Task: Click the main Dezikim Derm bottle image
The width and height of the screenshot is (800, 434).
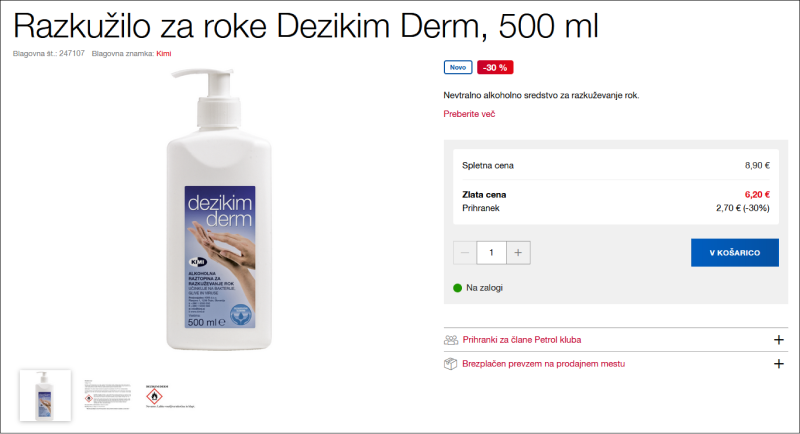Action: tap(219, 209)
